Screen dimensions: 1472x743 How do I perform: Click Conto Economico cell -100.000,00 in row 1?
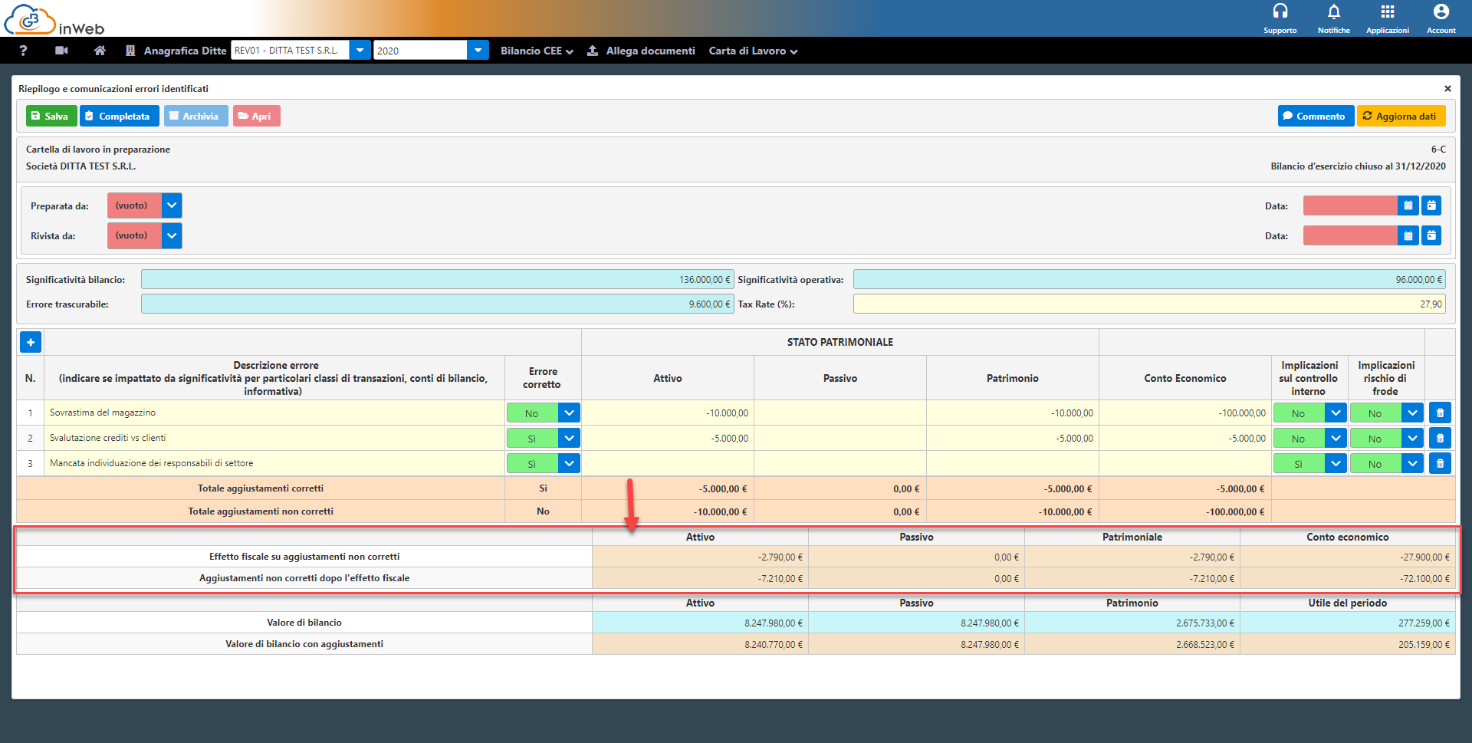pos(1185,412)
